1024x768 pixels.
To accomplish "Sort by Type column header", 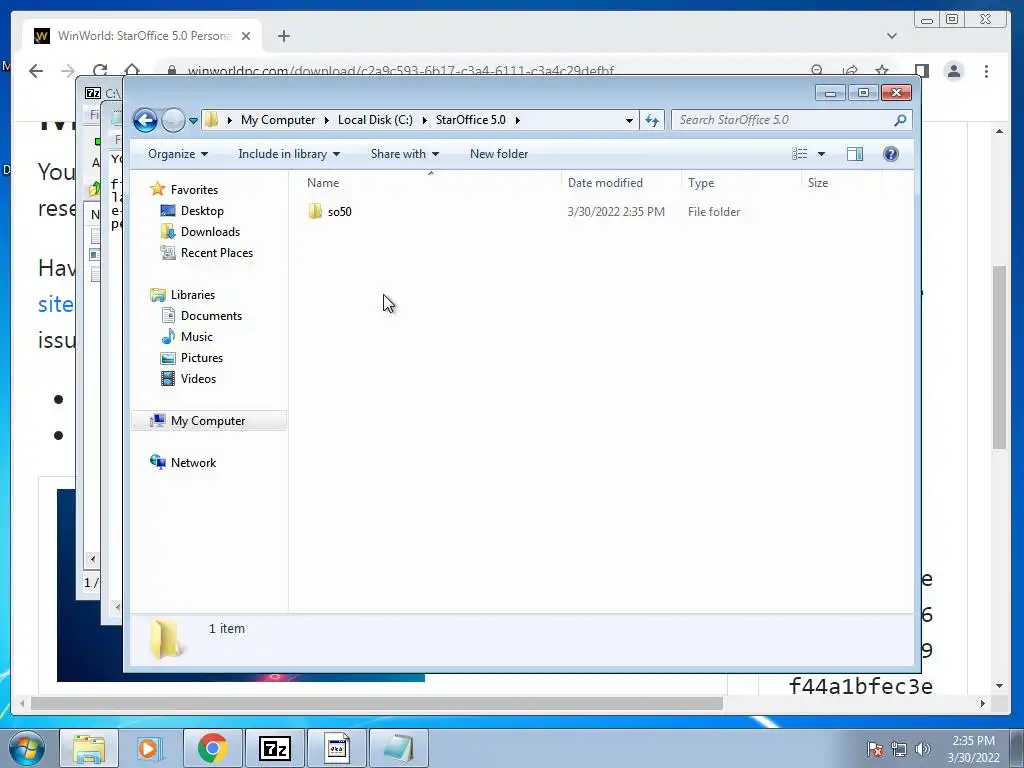I will click(741, 183).
